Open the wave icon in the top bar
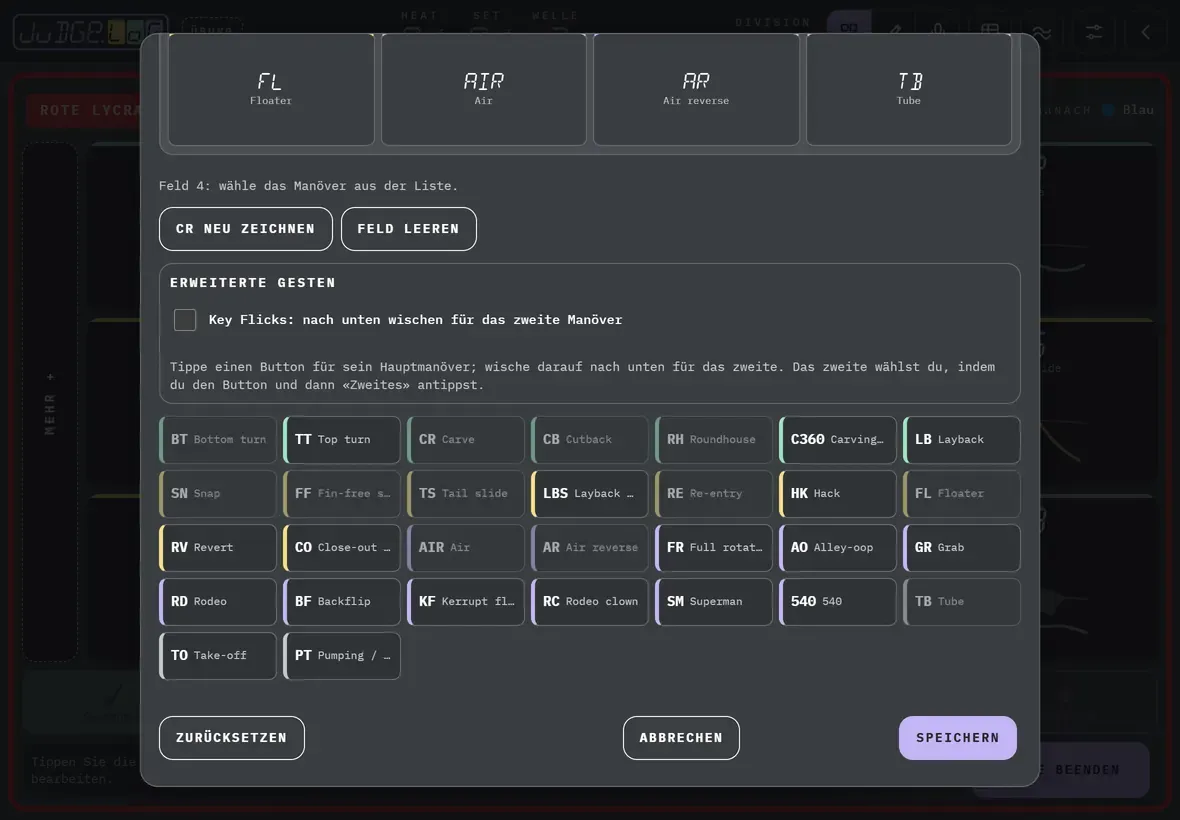 [1042, 32]
